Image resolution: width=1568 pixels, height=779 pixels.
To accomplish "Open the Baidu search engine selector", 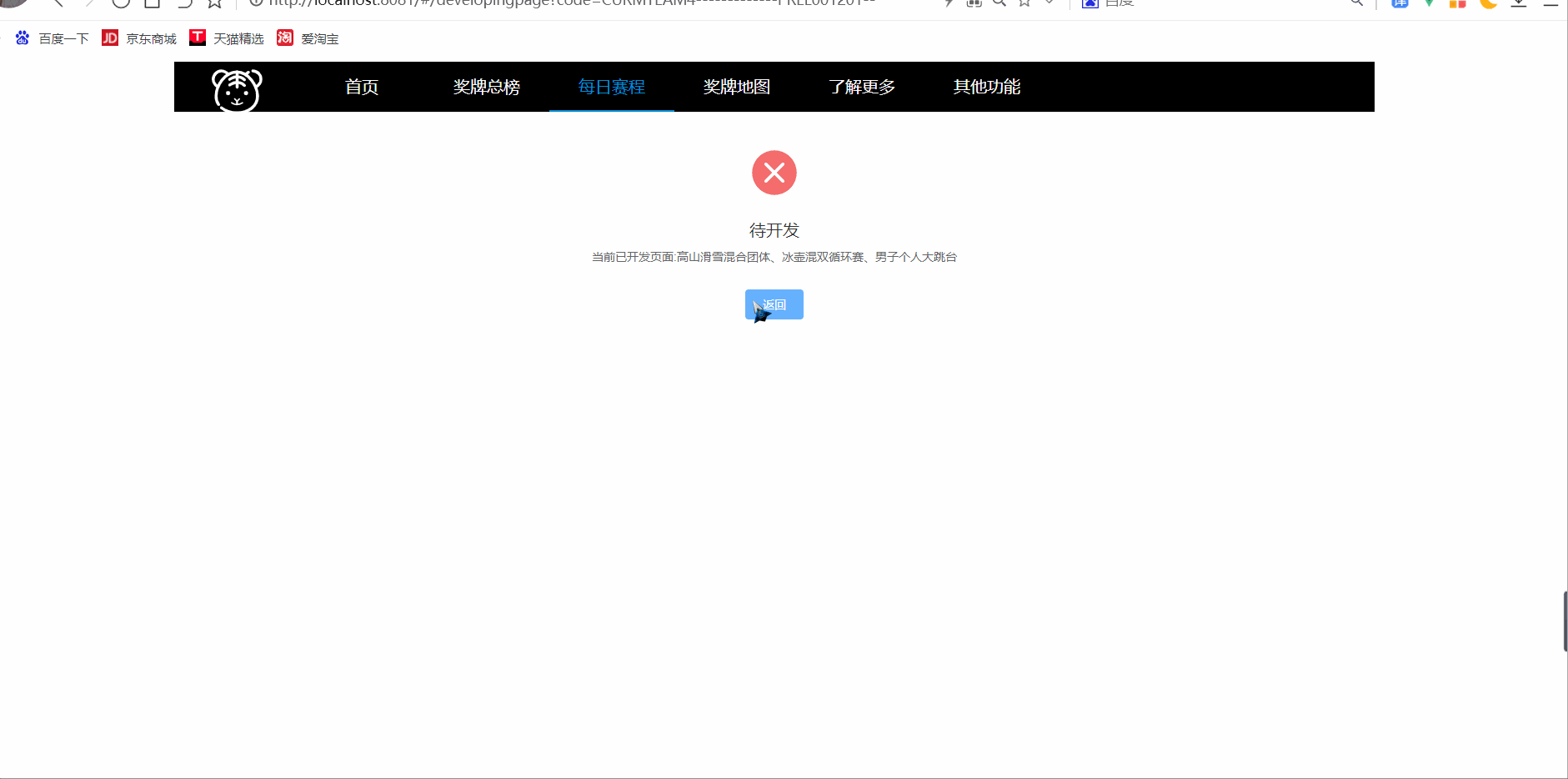I will (x=1090, y=4).
